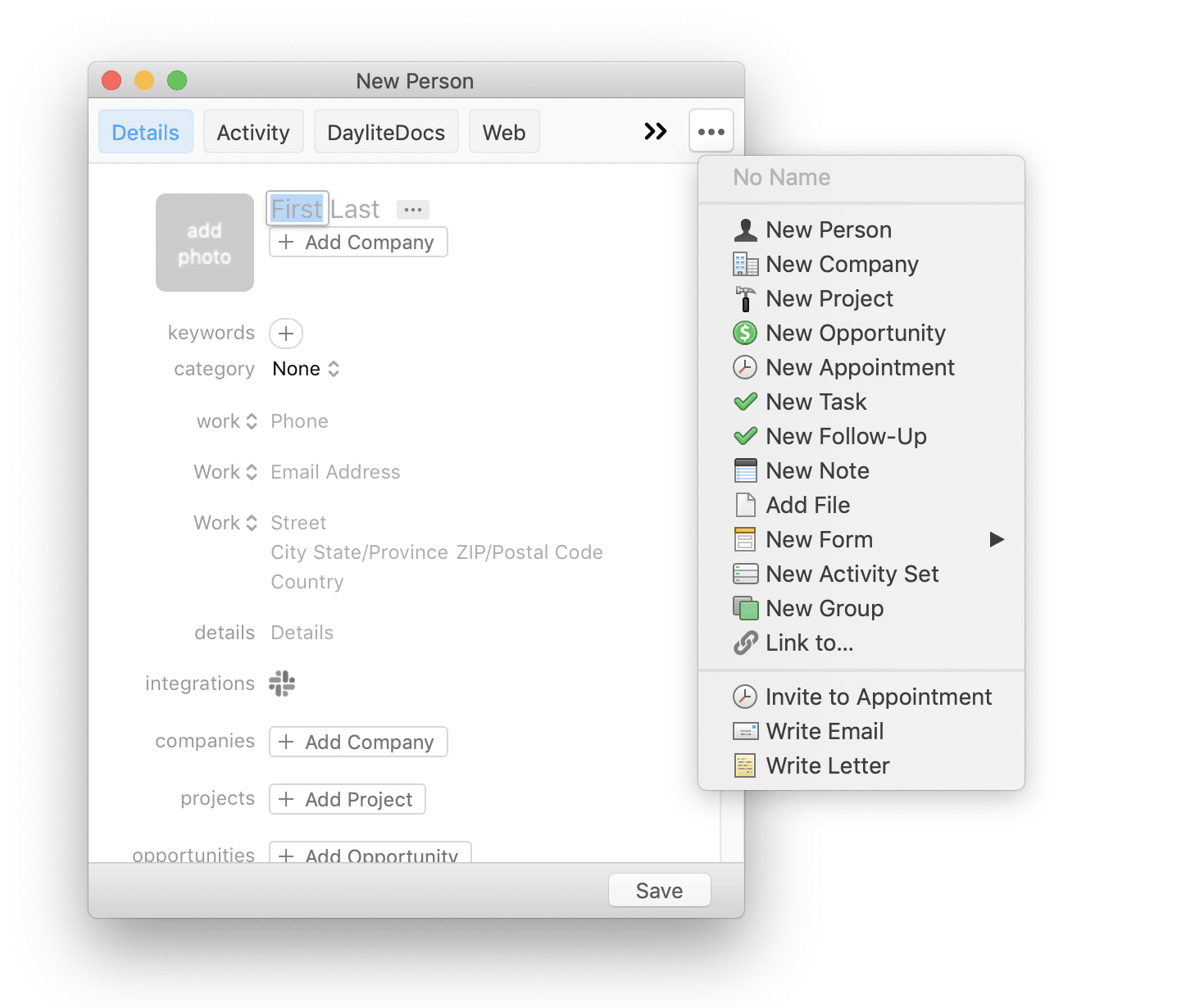Click the New Form icon

(745, 539)
